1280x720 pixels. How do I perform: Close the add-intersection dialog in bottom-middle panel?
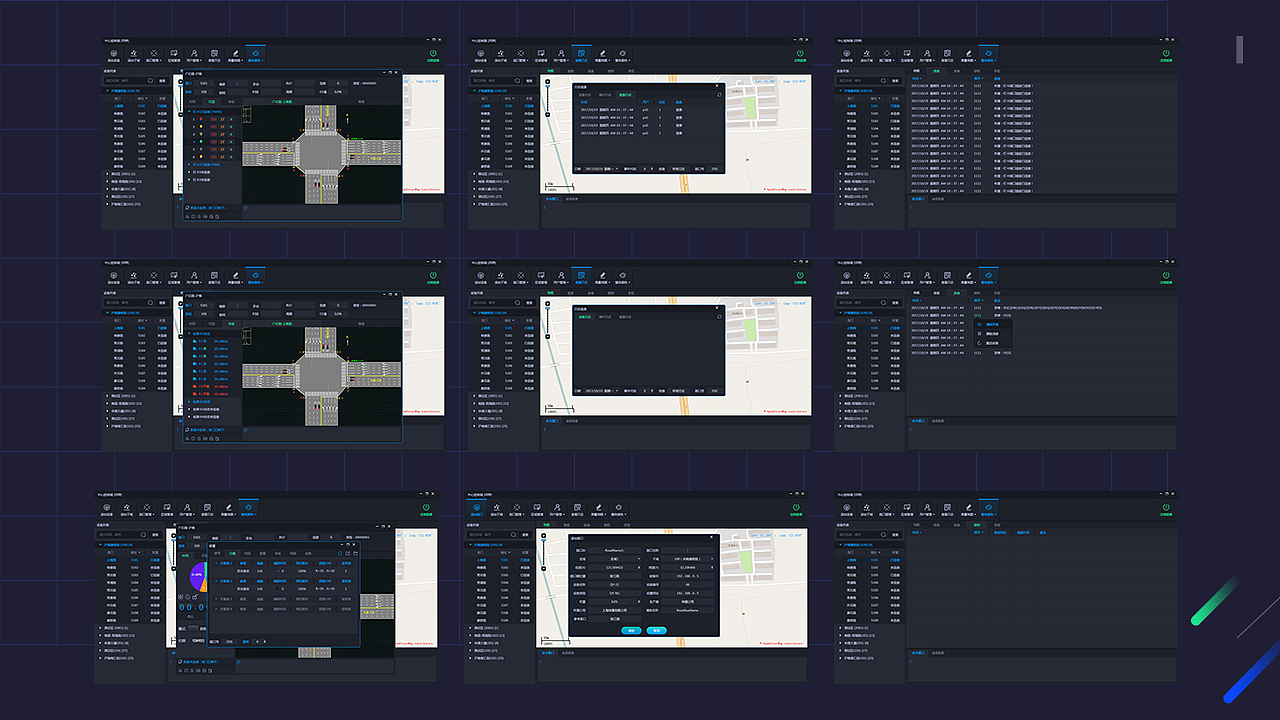(x=711, y=537)
